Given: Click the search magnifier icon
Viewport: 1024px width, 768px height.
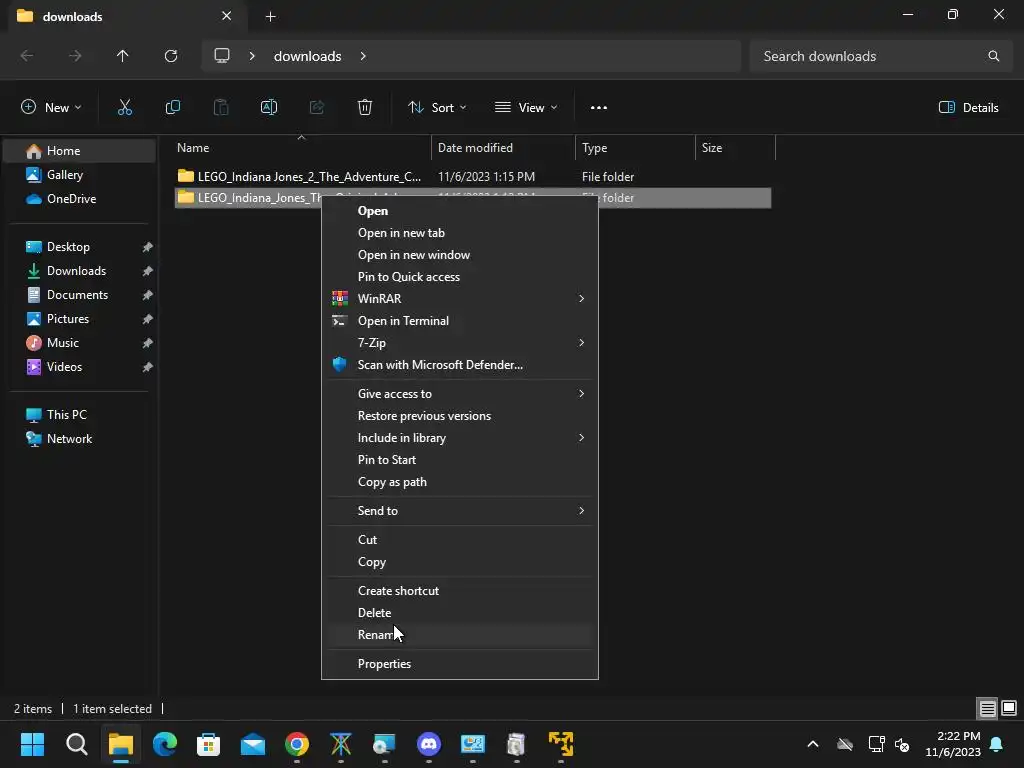Looking at the screenshot, I should [993, 56].
